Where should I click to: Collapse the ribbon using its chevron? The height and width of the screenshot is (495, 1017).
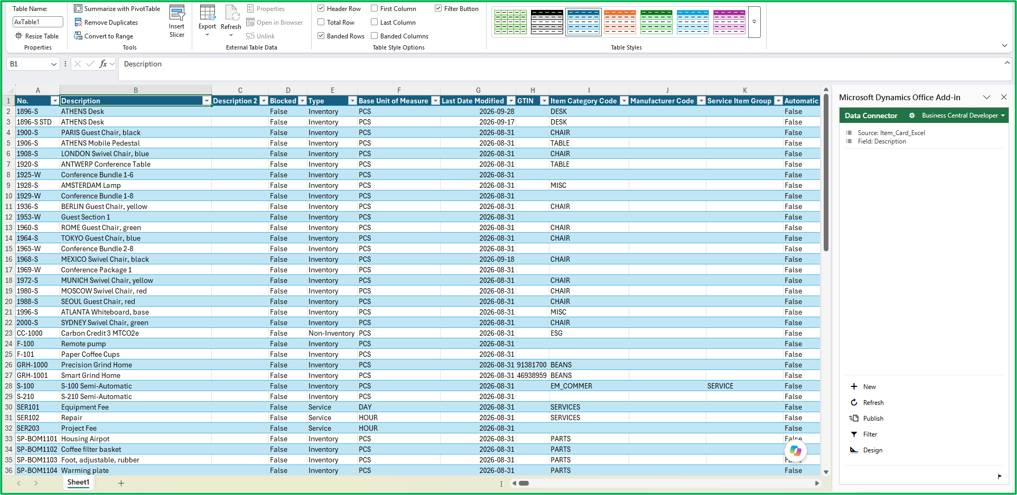tap(1005, 46)
